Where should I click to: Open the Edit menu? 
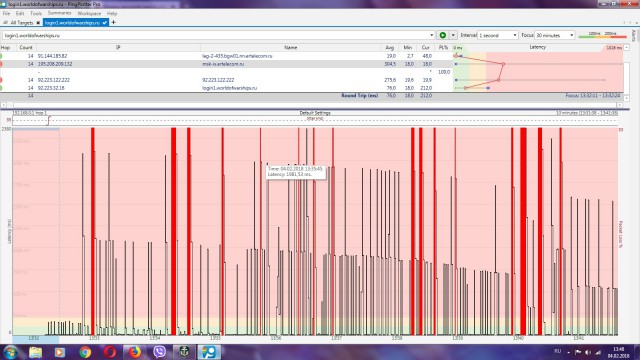pyautogui.click(x=20, y=13)
